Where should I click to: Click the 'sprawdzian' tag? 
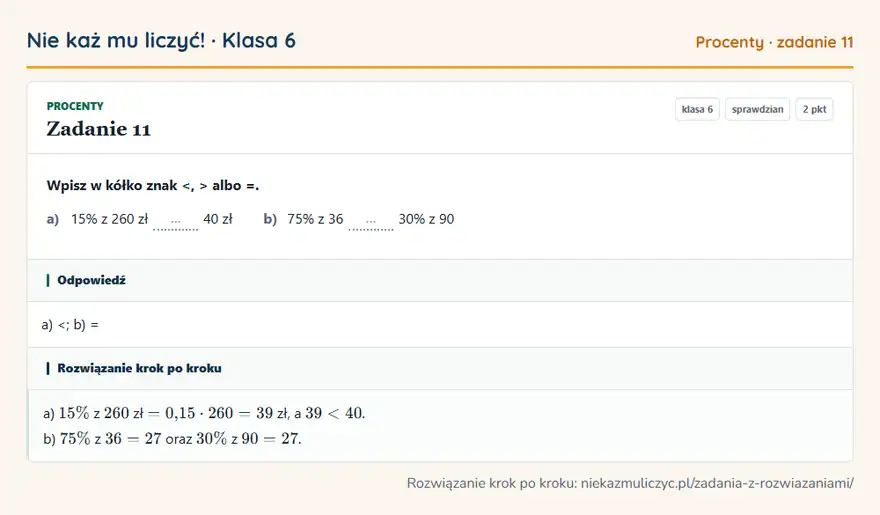point(758,109)
